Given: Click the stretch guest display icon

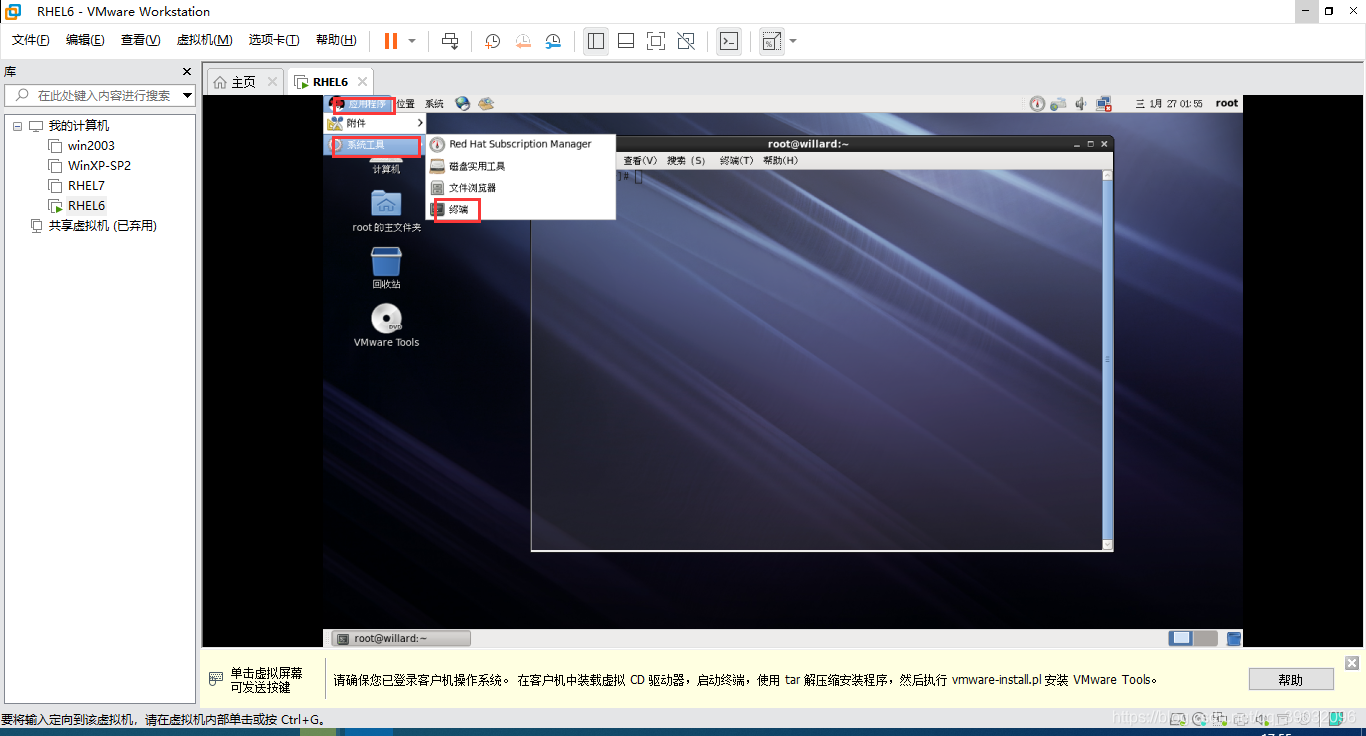Looking at the screenshot, I should (x=771, y=41).
